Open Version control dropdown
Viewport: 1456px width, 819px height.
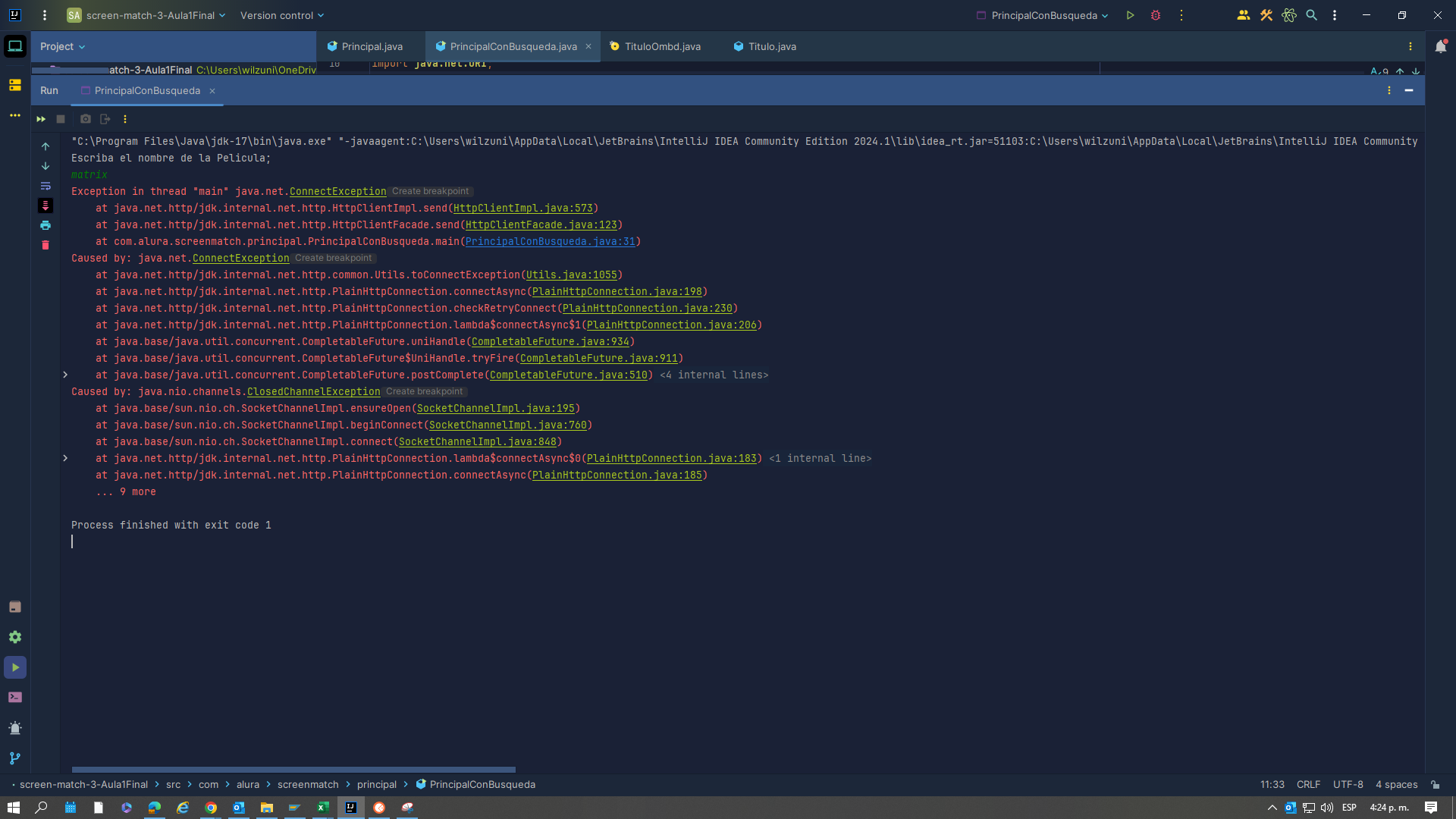click(x=282, y=15)
